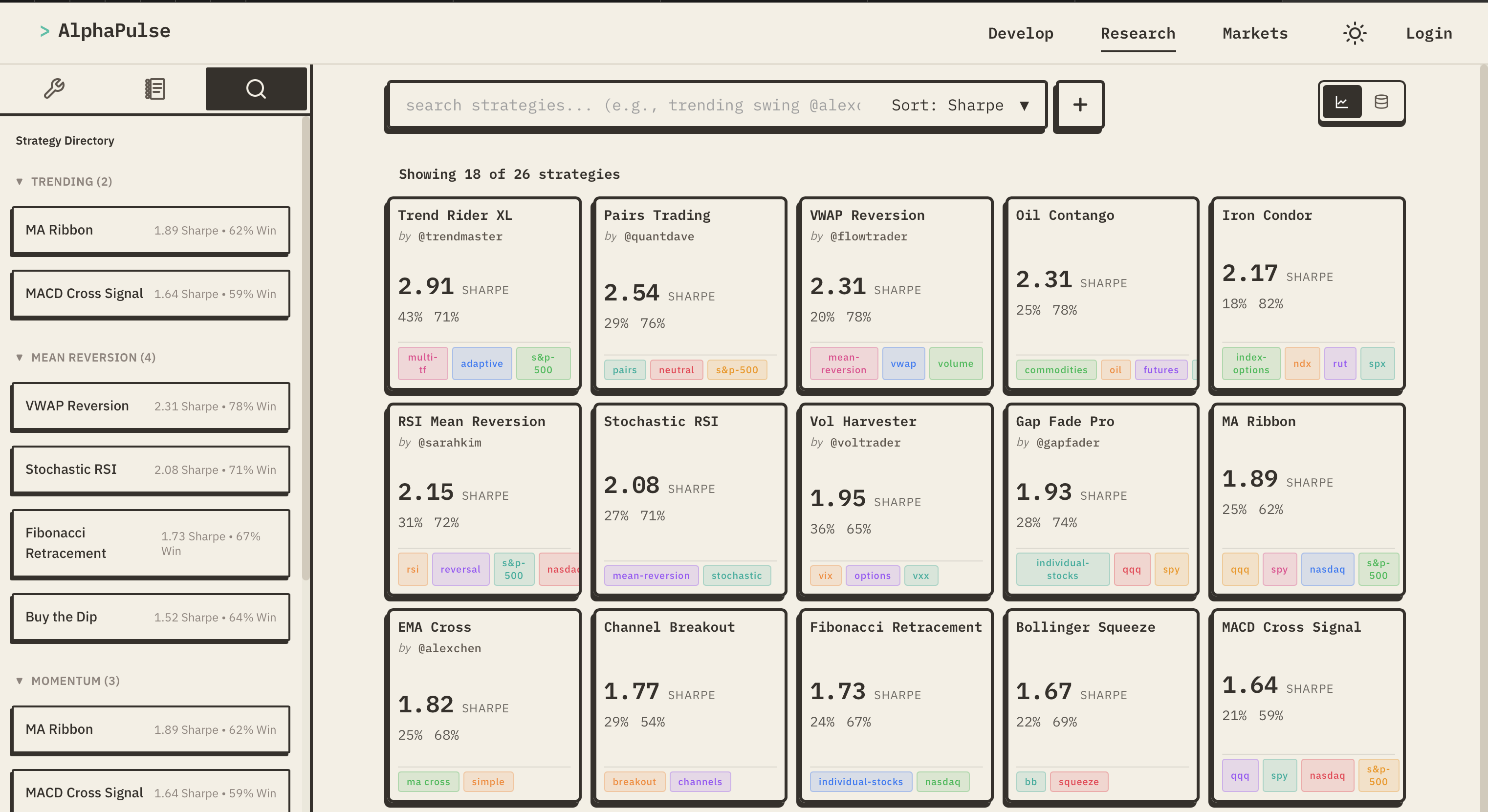Select the search magnifier sidebar tab
The image size is (1488, 812).
(256, 89)
